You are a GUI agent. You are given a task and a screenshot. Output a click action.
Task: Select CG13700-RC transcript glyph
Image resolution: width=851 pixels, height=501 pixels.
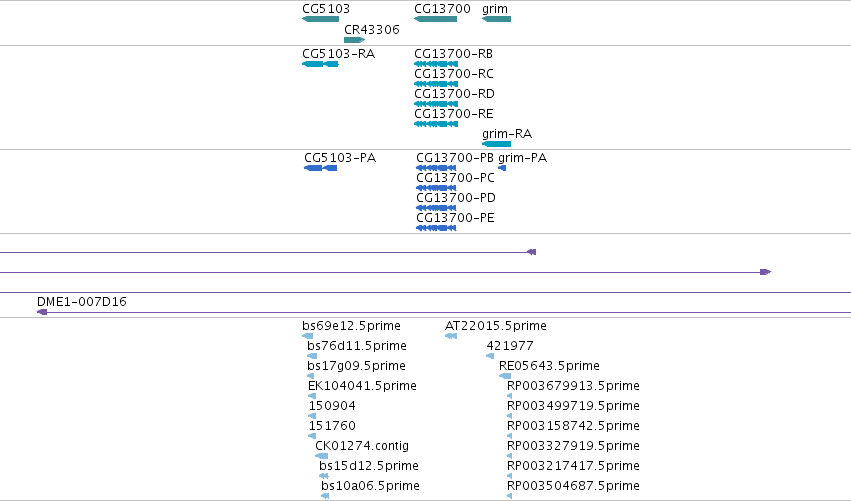[x=436, y=84]
